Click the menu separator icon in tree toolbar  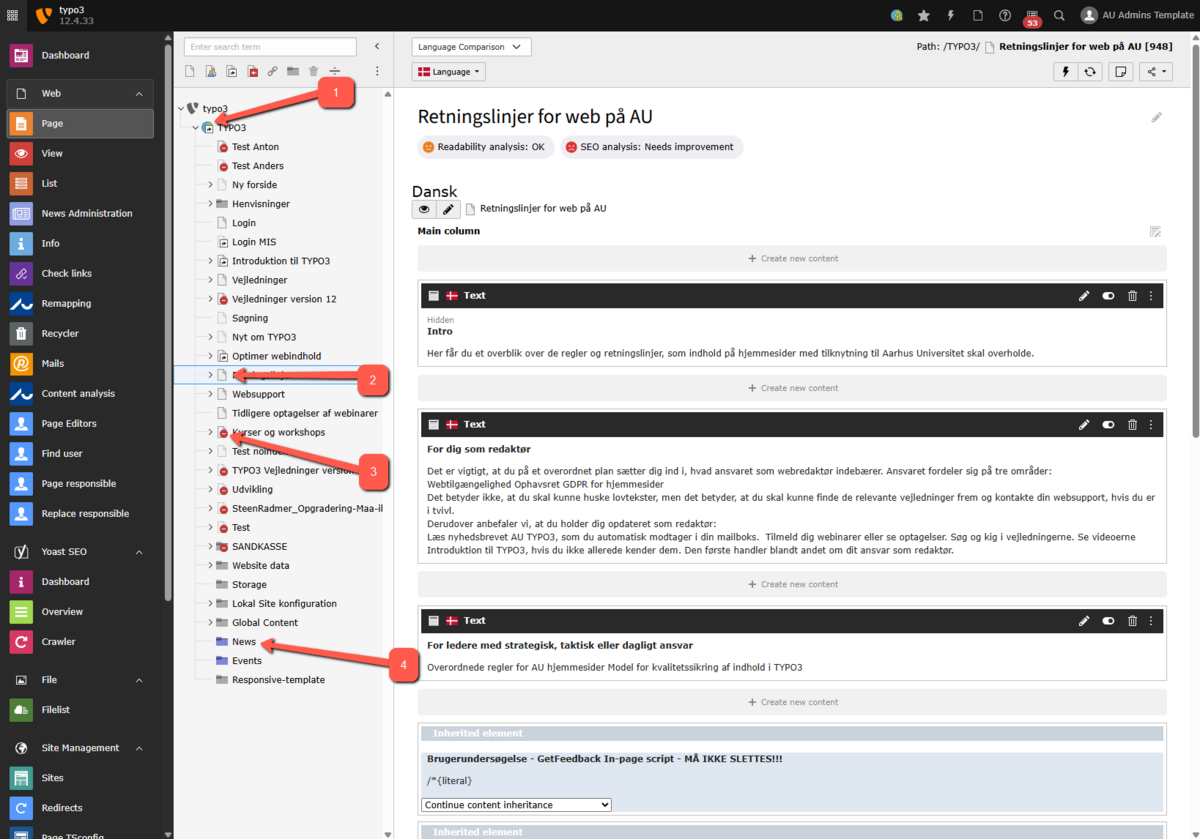coord(335,71)
